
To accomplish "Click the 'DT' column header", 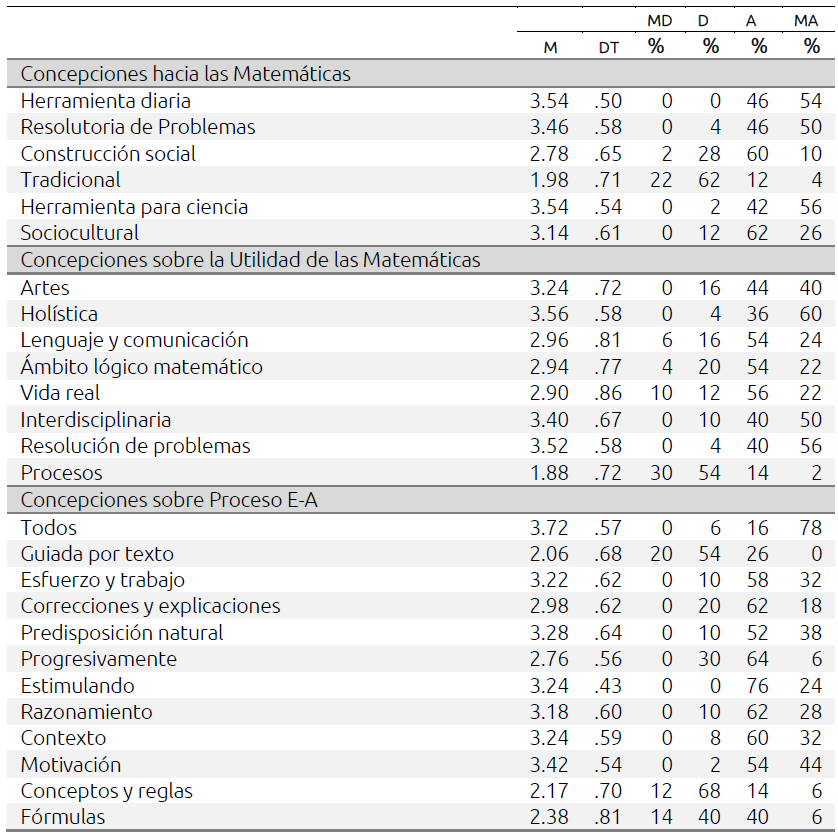I will click(608, 47).
